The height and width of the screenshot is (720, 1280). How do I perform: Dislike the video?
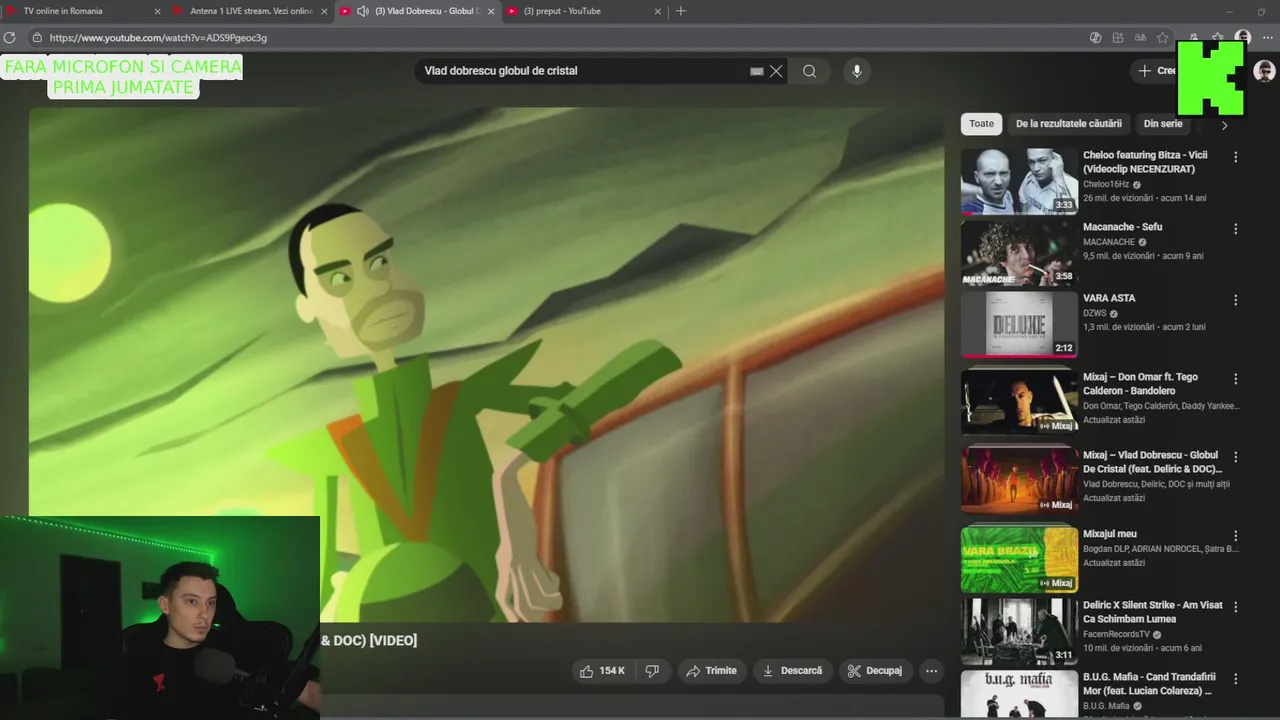coord(652,671)
